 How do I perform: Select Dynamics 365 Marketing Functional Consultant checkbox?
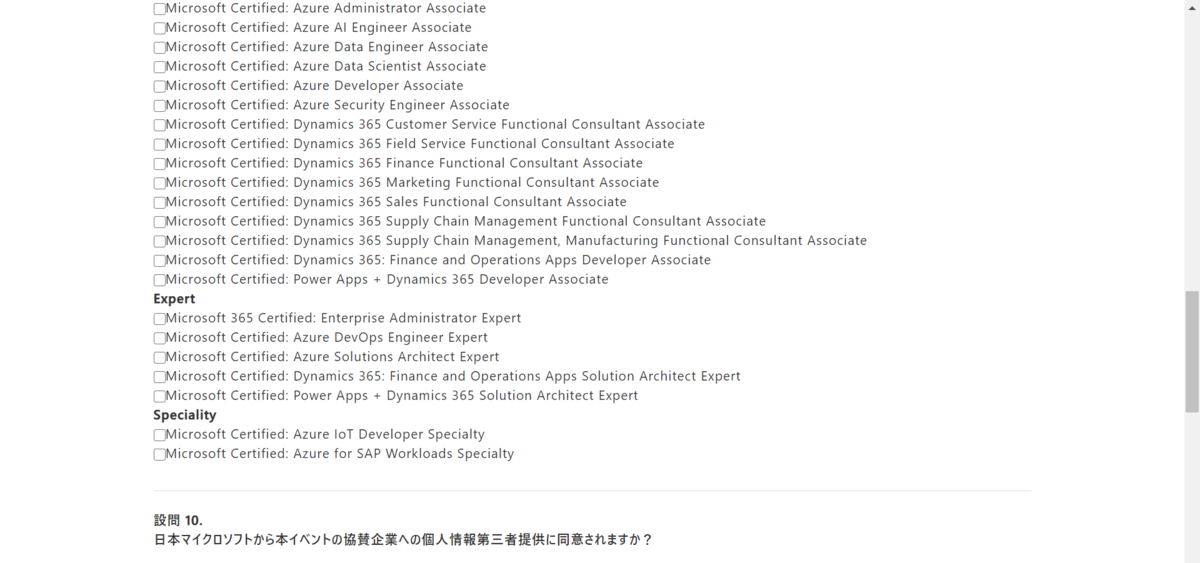(x=160, y=183)
